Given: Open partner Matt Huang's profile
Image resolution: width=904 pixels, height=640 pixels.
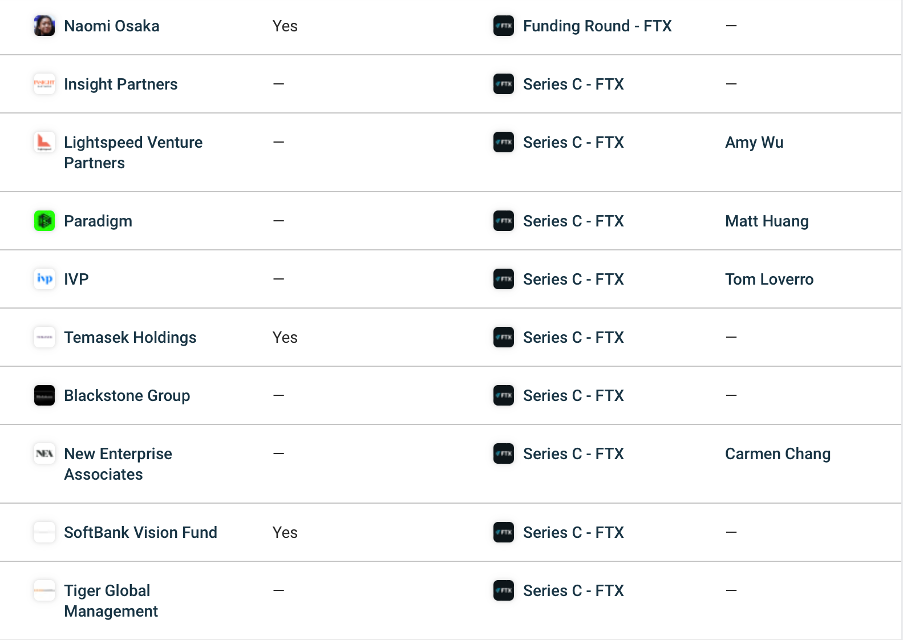Looking at the screenshot, I should pyautogui.click(x=766, y=221).
